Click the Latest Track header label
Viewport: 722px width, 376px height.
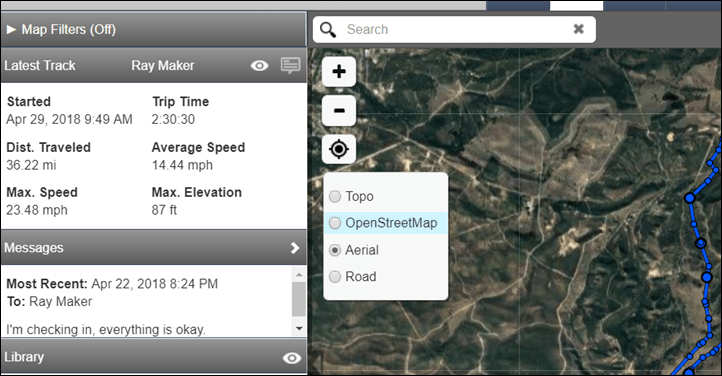40,65
